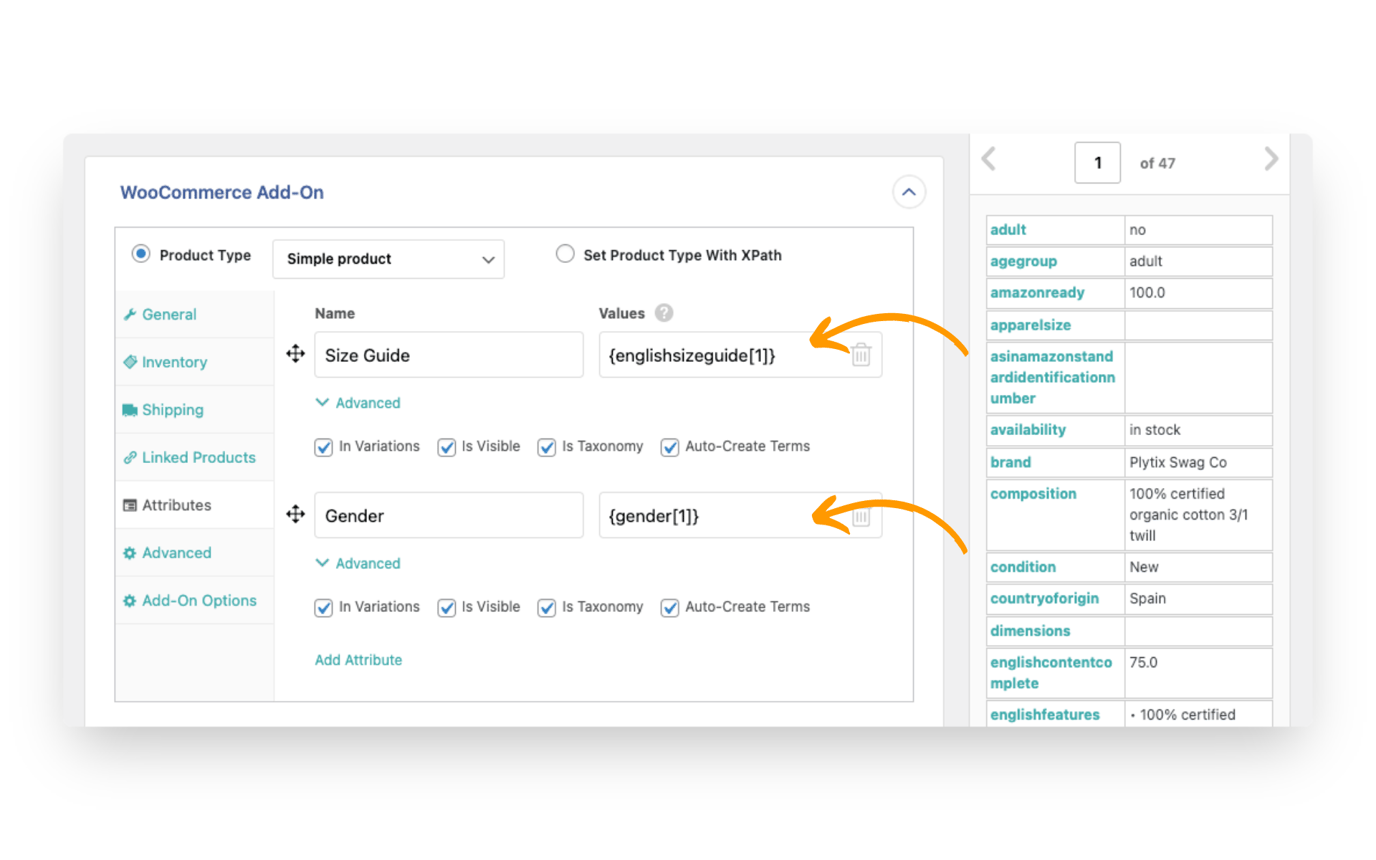
Task: Collapse the Advanced section under Size Guide
Action: coord(357,403)
